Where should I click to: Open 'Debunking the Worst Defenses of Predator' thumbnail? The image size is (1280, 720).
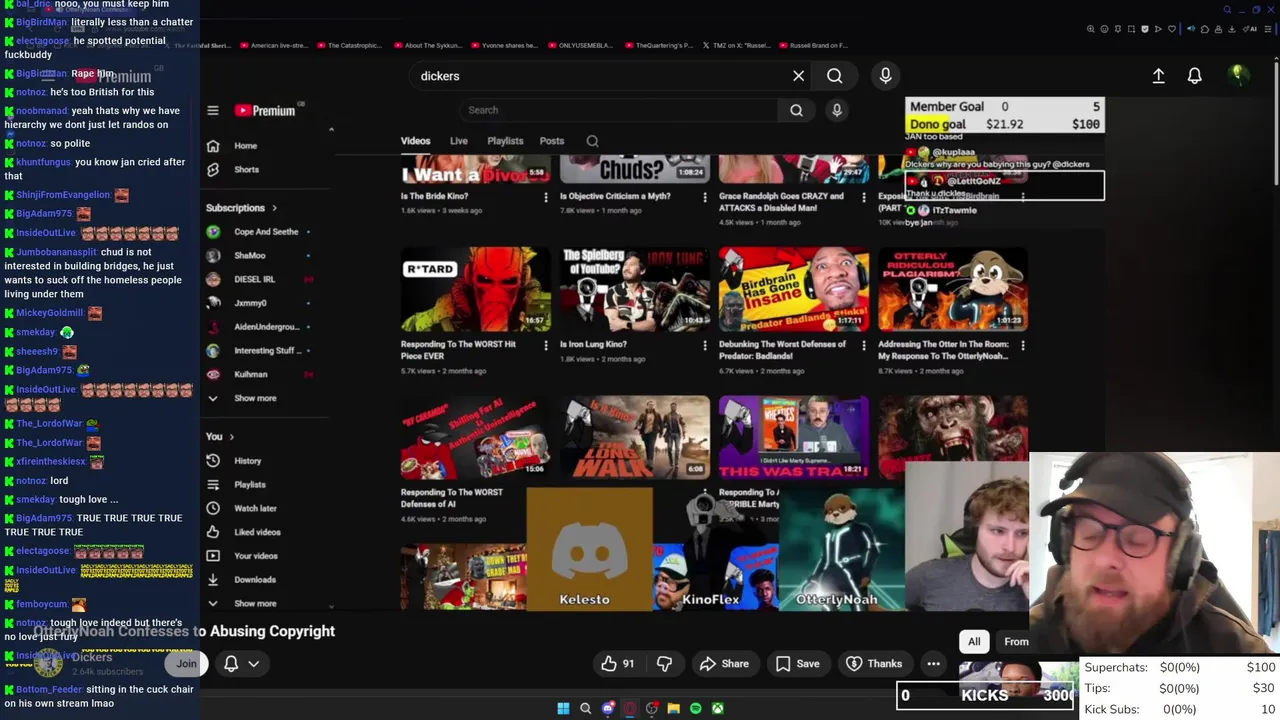(x=794, y=290)
